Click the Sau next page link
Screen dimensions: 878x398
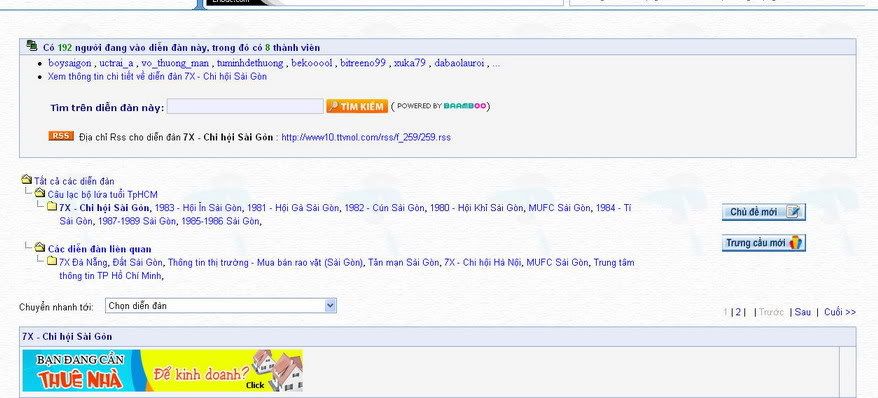click(802, 312)
